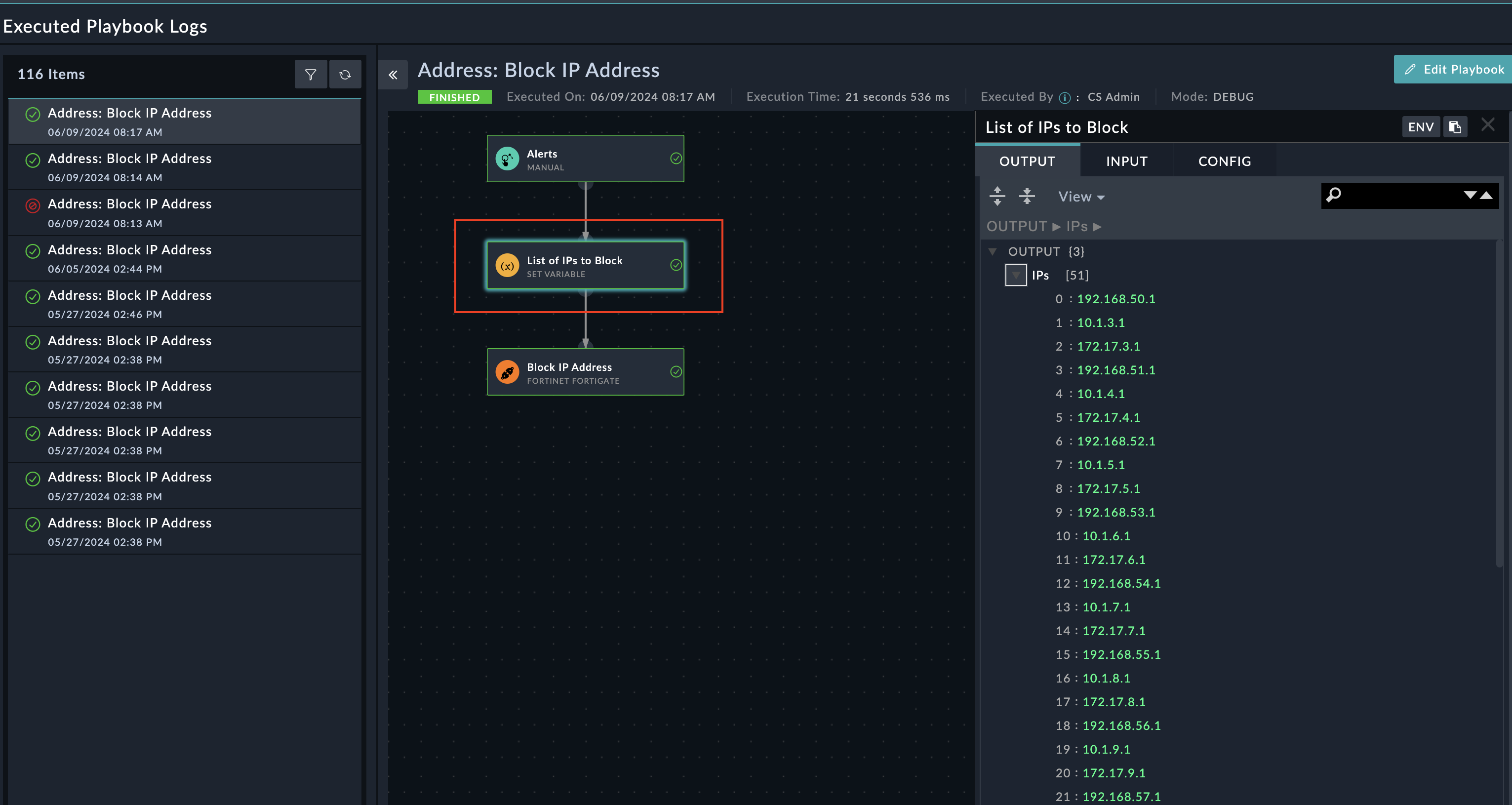Click the Block IP Address FortiGate step
Screen dimensions: 1512x805
(x=585, y=372)
